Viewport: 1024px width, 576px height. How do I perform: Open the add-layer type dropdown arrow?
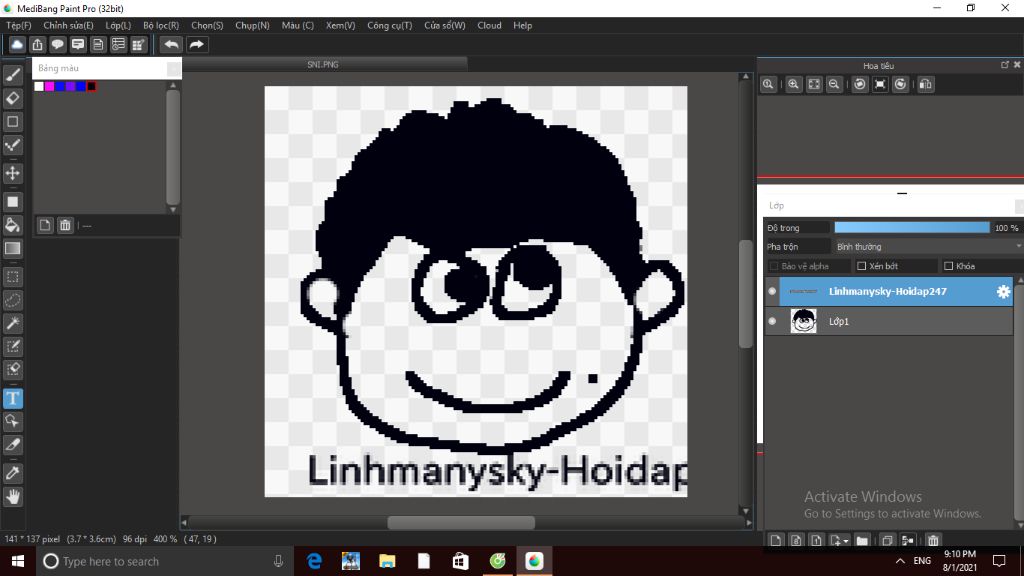(x=846, y=541)
